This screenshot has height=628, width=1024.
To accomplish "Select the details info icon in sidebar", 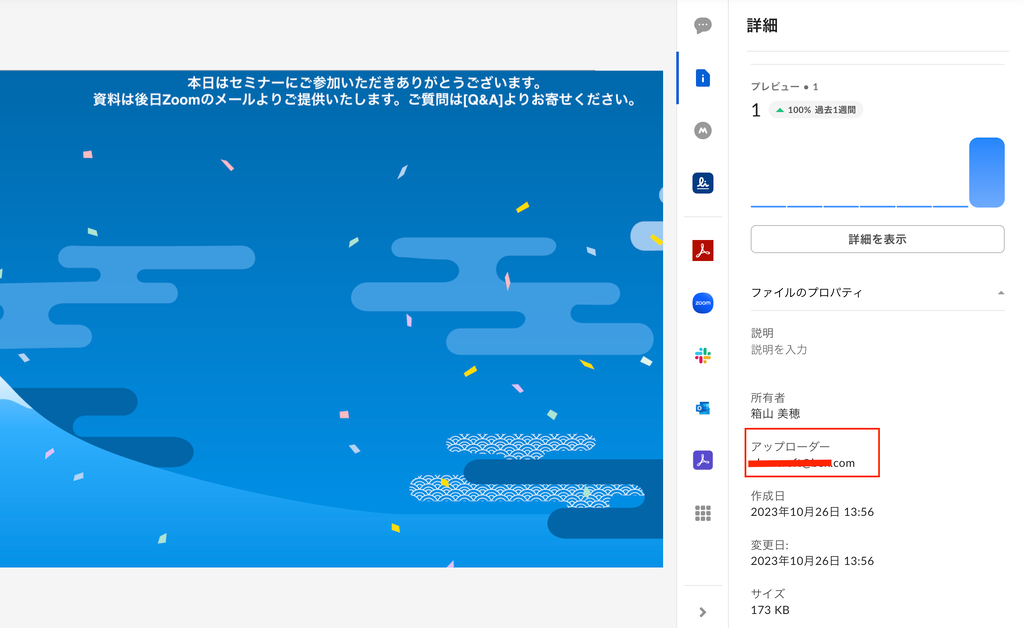I will coord(703,78).
